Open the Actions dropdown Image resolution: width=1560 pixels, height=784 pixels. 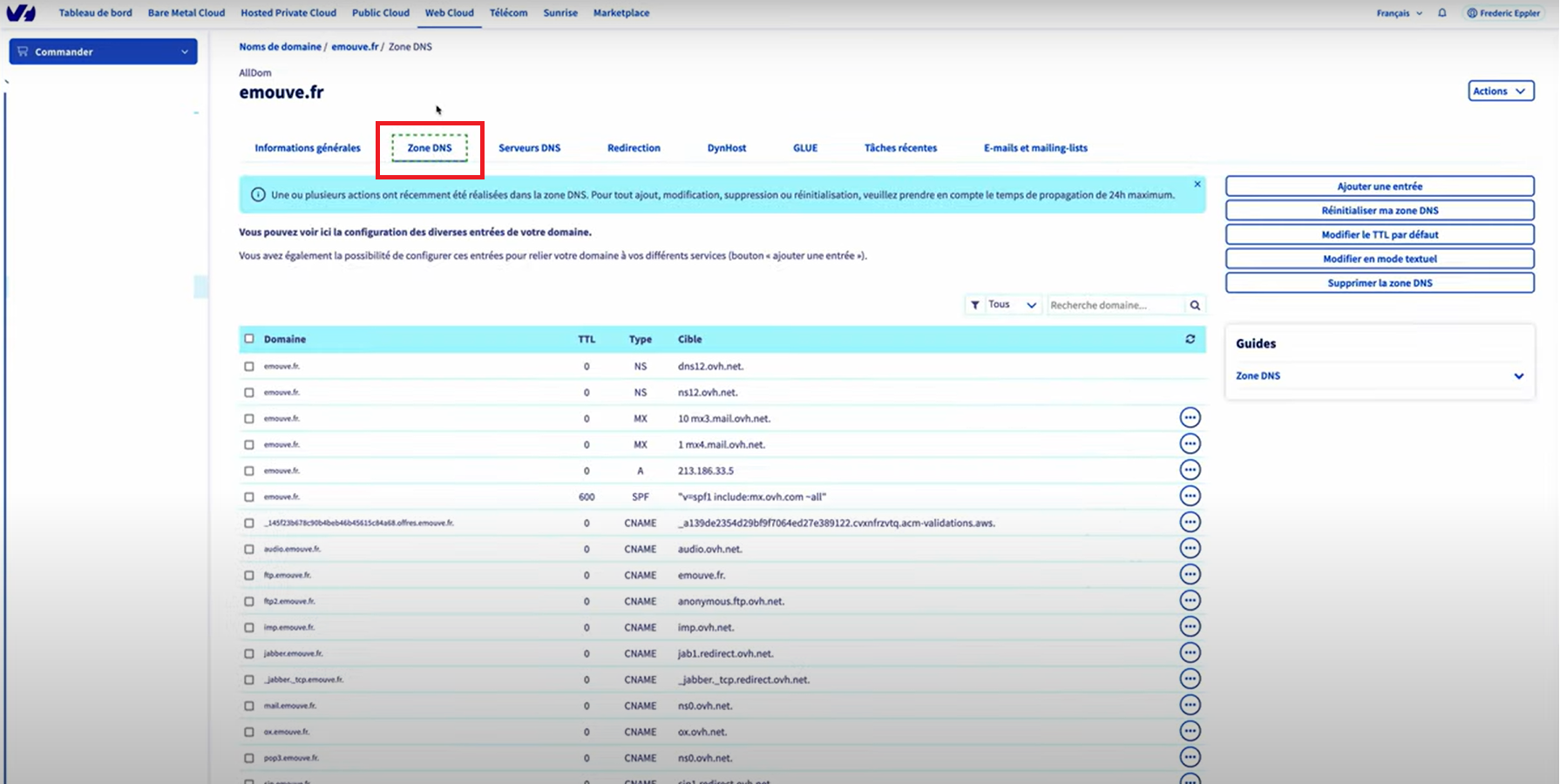[1501, 91]
